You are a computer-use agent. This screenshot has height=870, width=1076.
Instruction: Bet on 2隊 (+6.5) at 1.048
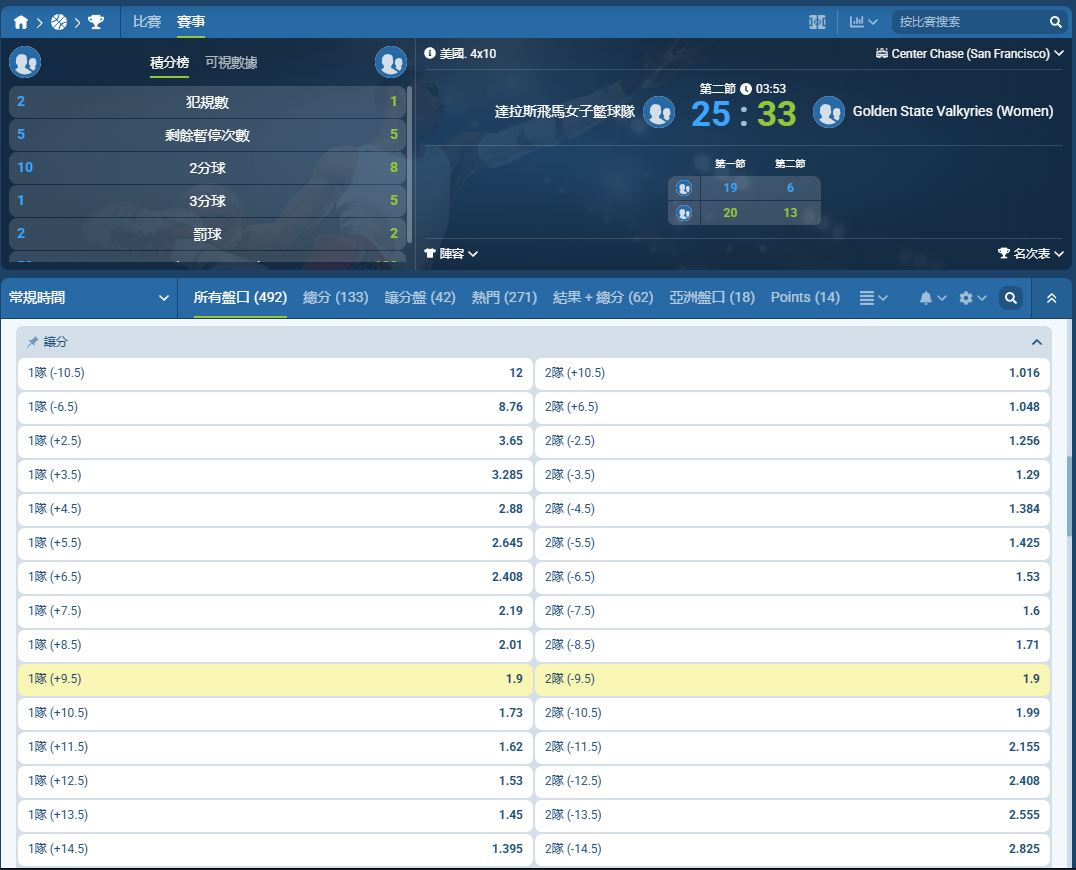point(793,407)
